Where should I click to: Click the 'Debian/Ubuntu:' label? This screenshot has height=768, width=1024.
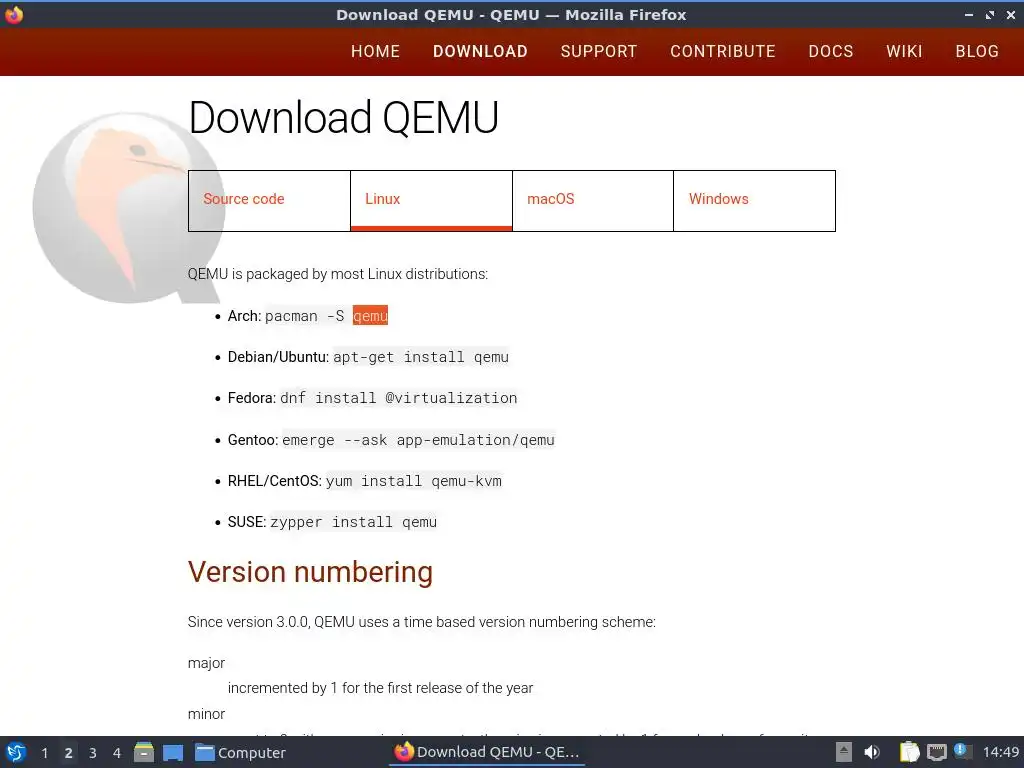click(278, 357)
